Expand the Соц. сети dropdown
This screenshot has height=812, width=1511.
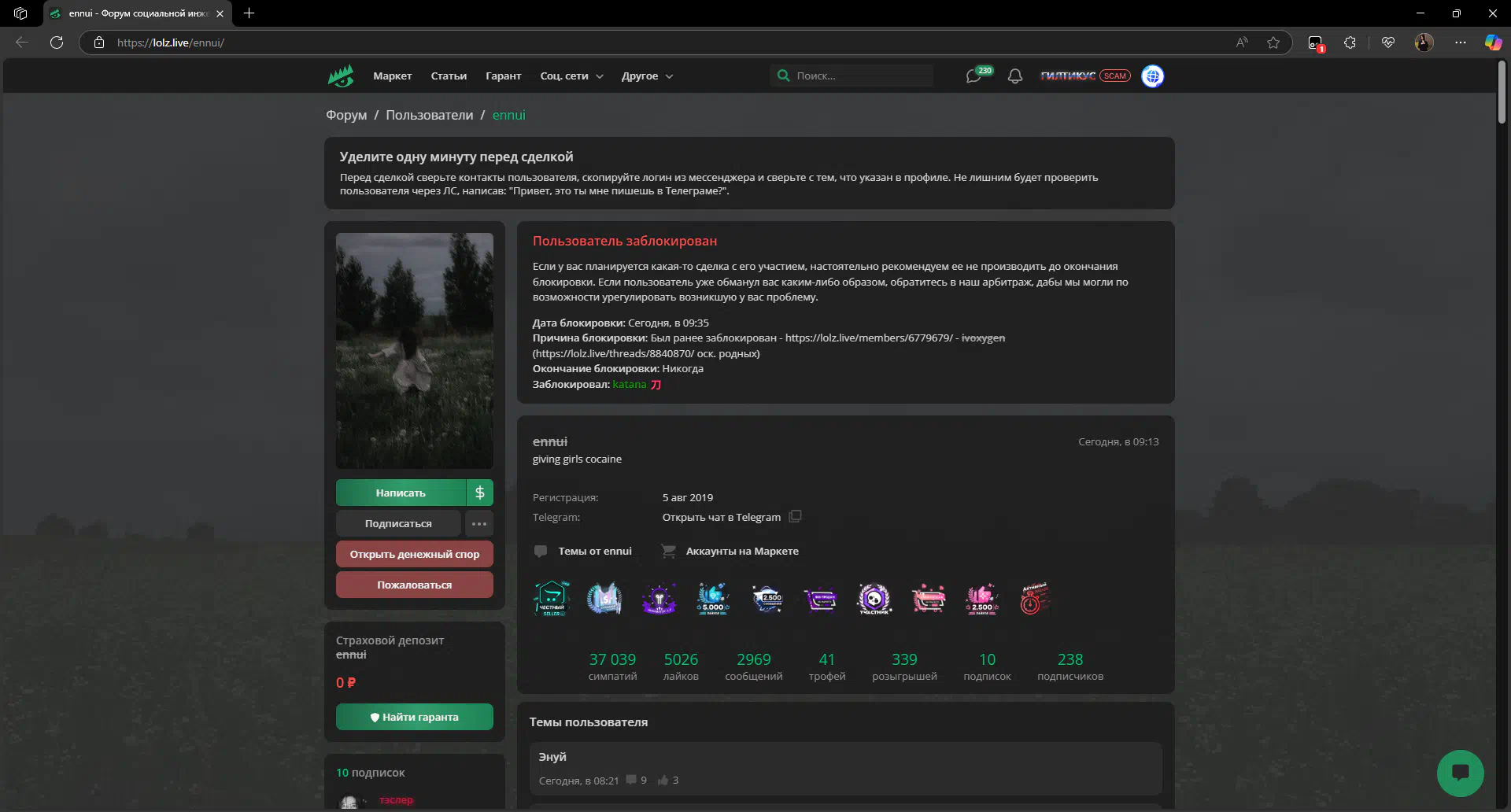572,76
